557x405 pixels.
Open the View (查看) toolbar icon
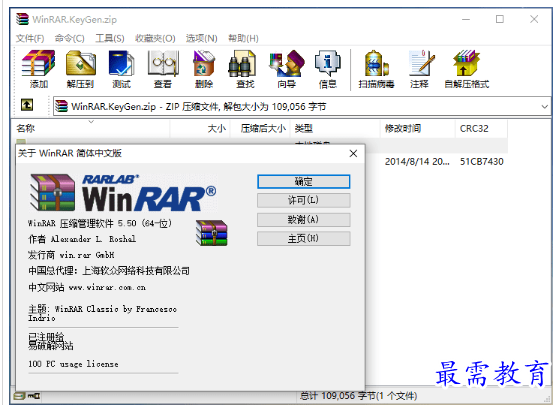point(163,69)
